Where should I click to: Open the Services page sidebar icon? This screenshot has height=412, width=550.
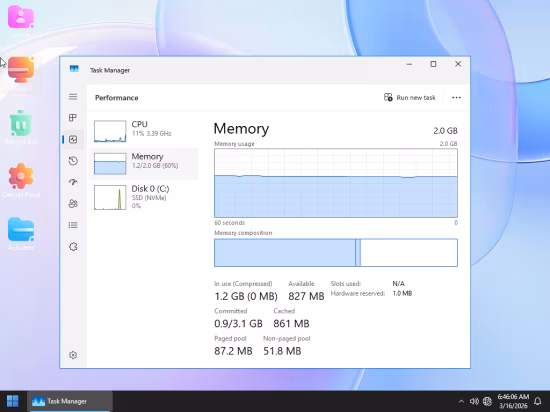coord(73,247)
